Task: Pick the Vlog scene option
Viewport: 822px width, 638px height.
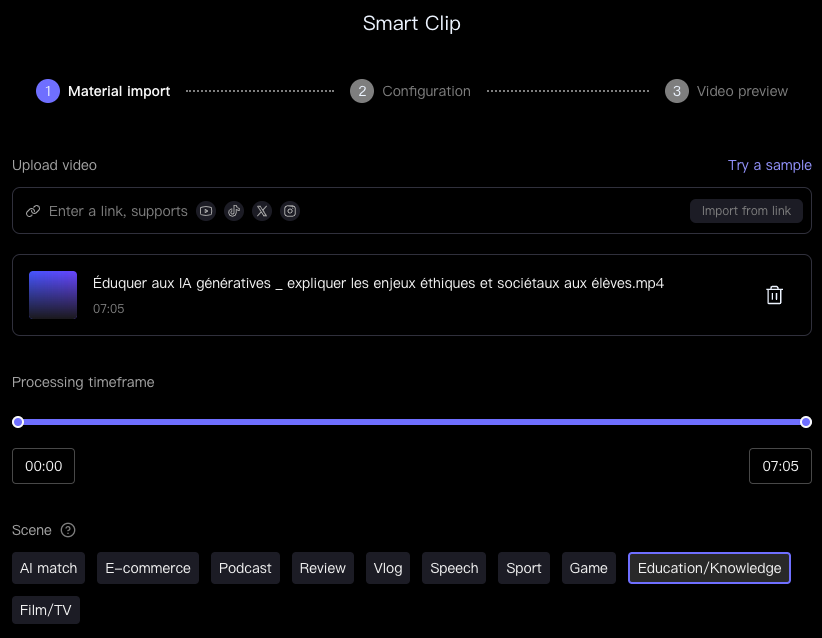Action: coord(388,568)
